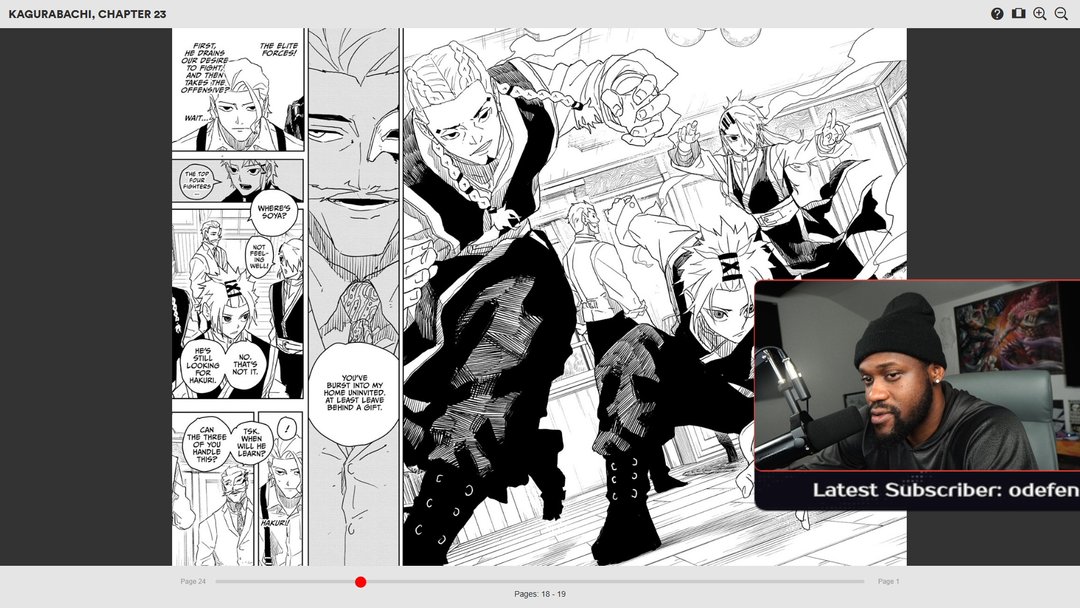Click the "Pages: 18 - 19" indicator
This screenshot has width=1080, height=608.
[540, 594]
